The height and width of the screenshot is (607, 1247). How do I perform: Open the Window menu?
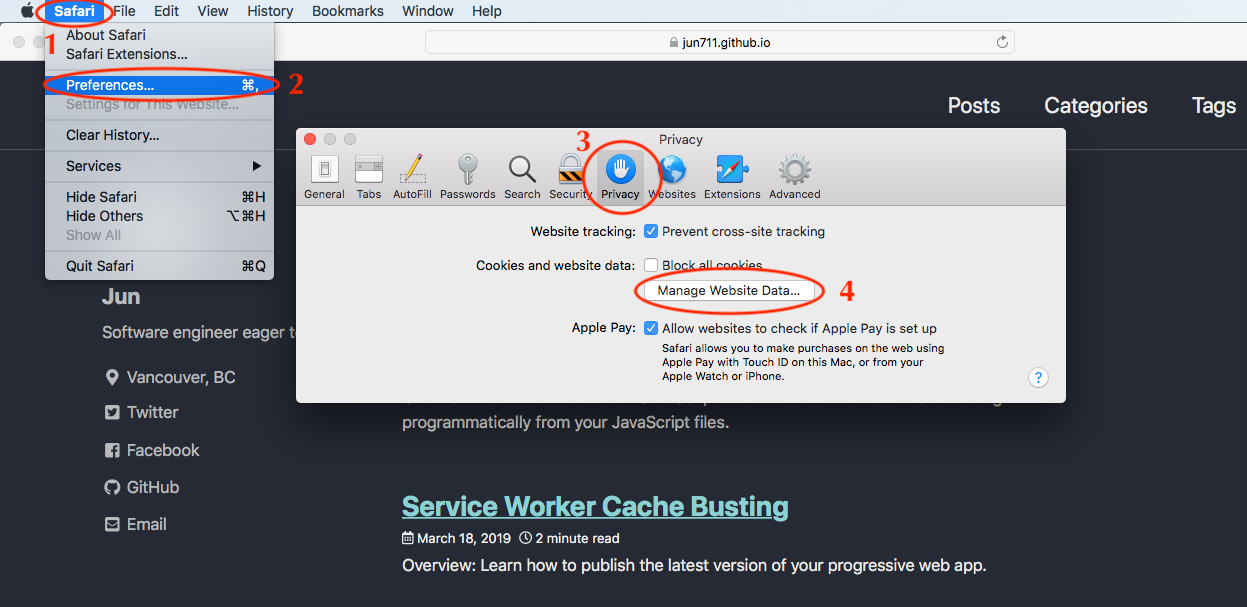pyautogui.click(x=427, y=11)
